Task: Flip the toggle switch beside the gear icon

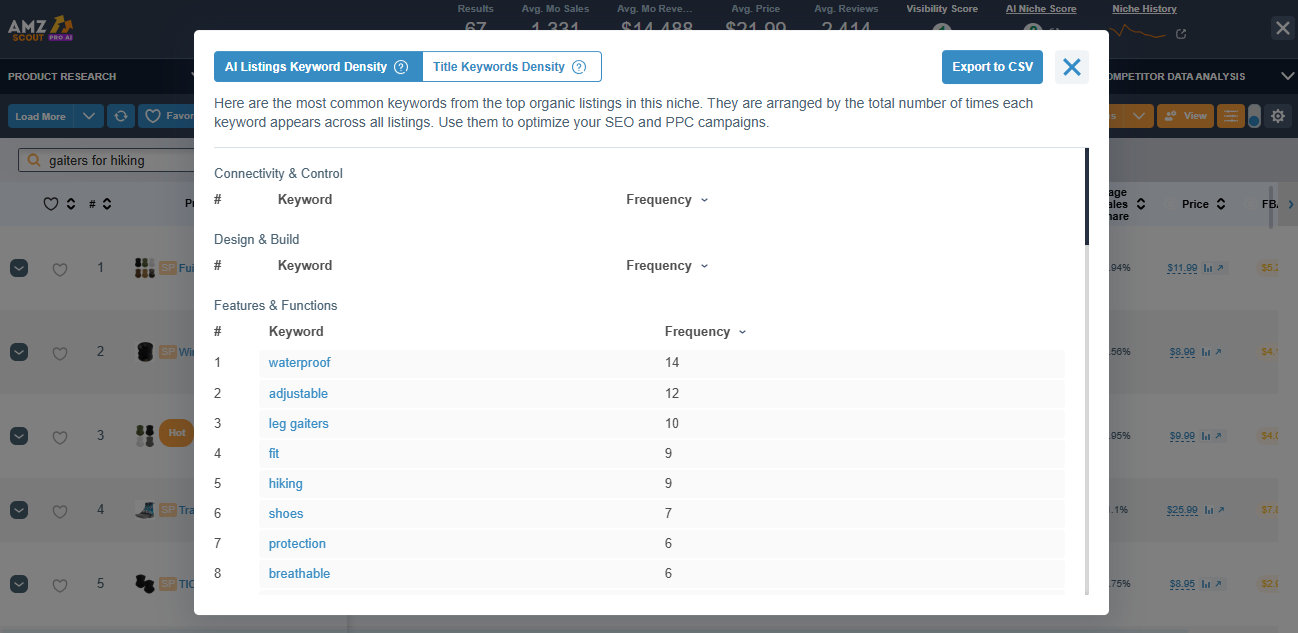Action: (1255, 116)
